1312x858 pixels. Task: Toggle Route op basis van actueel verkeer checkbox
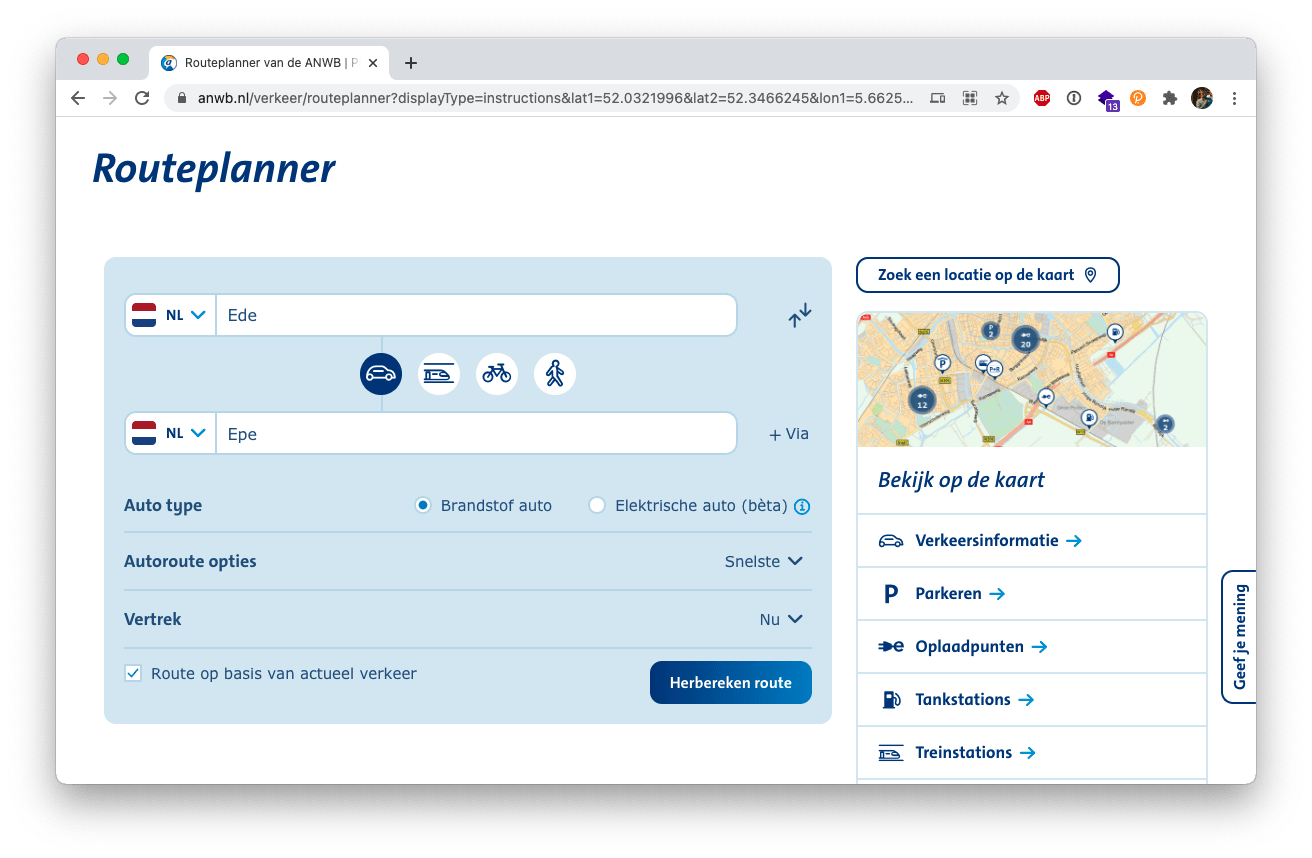[133, 674]
